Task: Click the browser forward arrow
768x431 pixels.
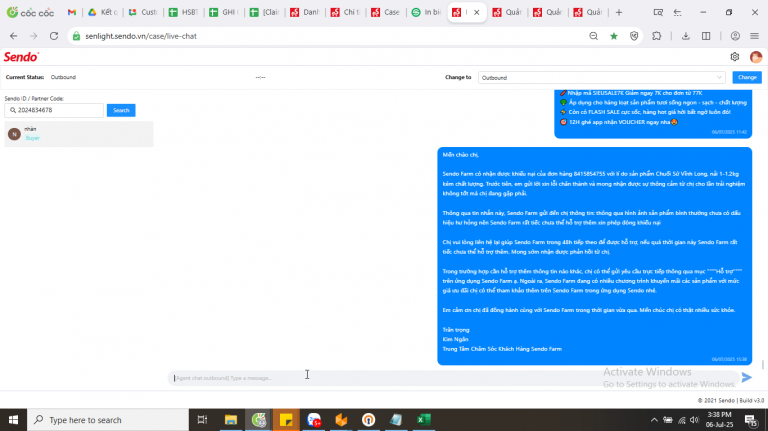Action: tap(33, 36)
